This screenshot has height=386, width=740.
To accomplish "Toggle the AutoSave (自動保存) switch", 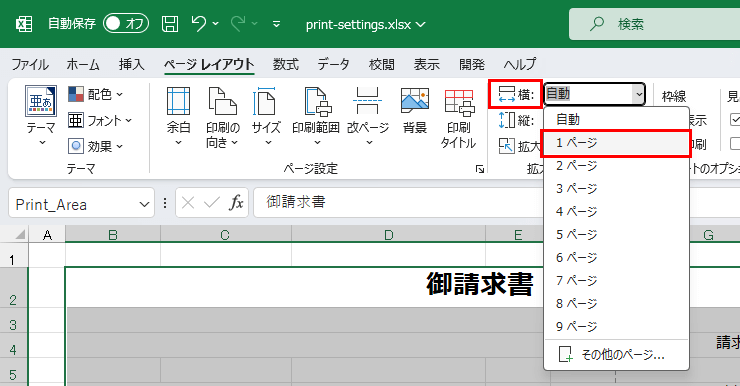I will 126,23.
